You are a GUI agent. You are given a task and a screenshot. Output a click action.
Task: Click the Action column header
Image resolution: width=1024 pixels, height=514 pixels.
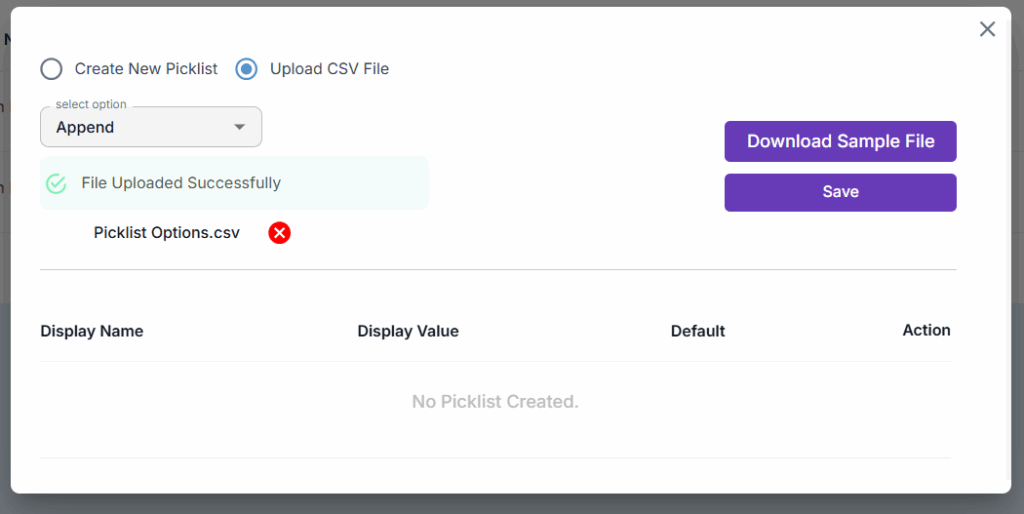pos(926,330)
